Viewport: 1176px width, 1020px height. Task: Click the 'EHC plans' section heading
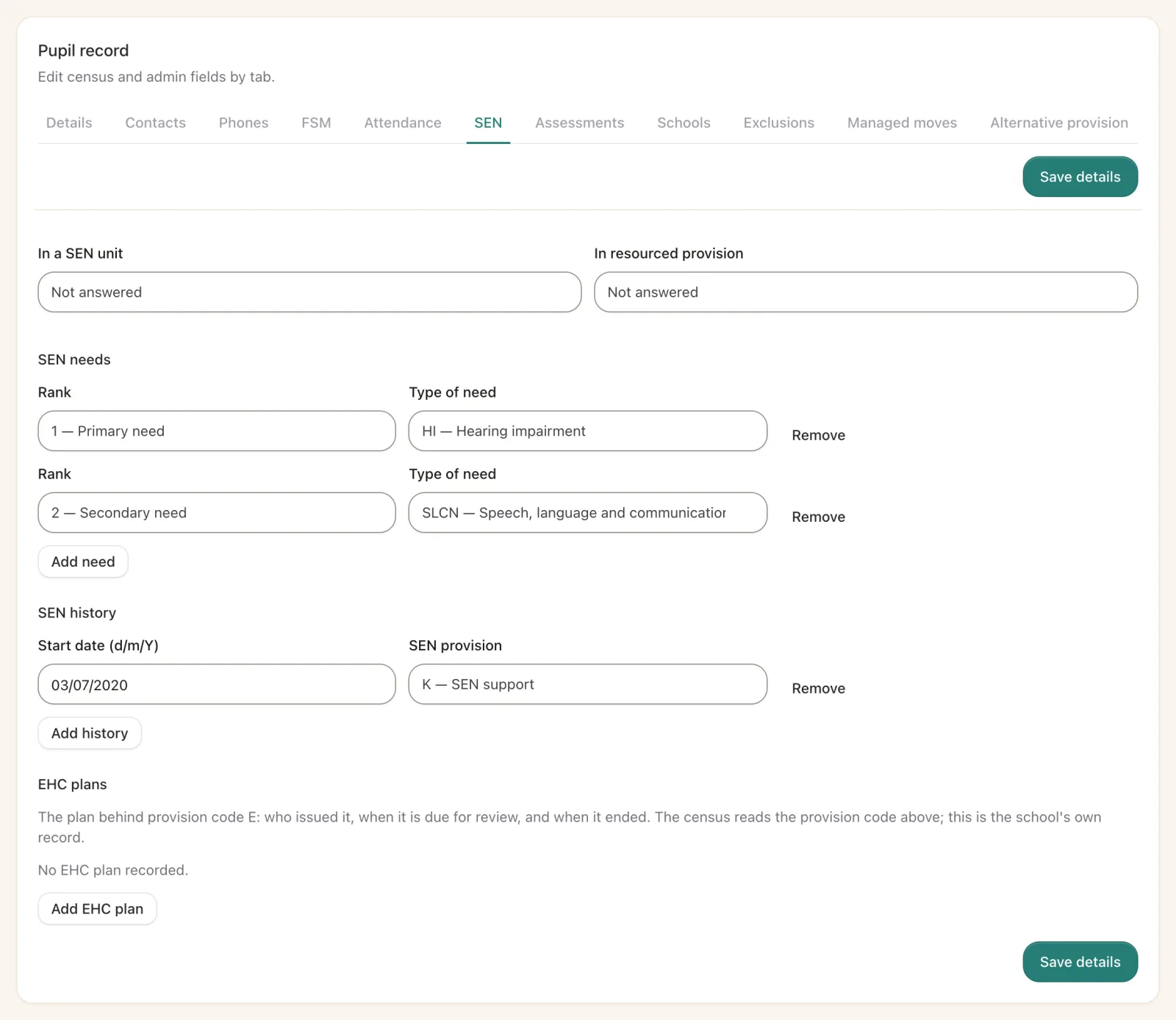point(72,785)
